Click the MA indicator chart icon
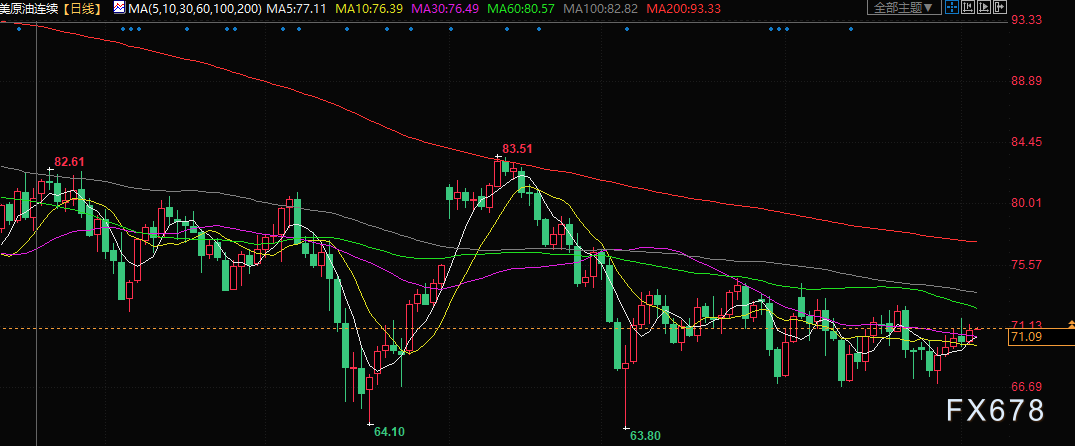 click(119, 8)
